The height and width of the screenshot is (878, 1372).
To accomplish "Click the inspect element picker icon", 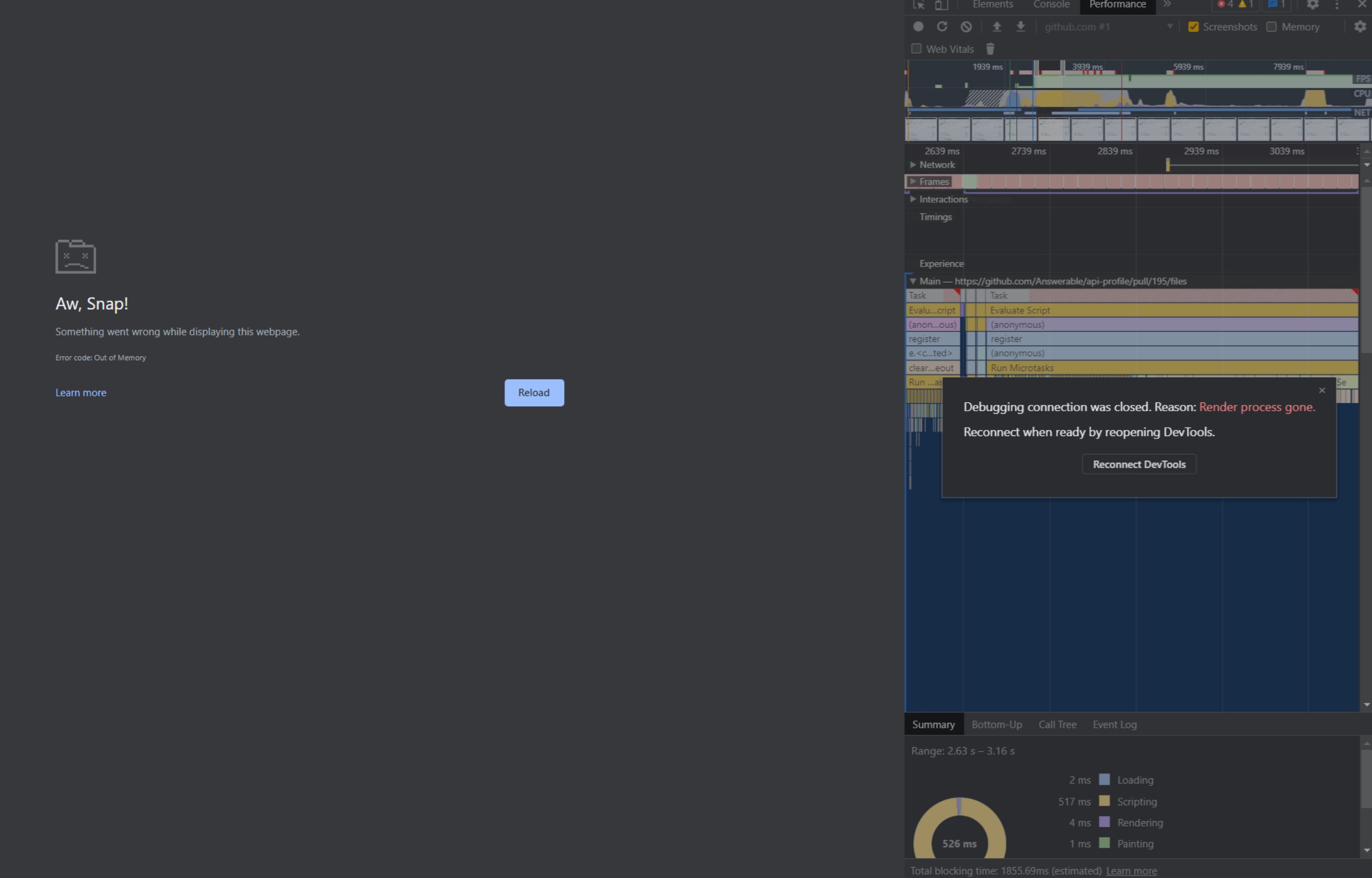I will (x=918, y=4).
